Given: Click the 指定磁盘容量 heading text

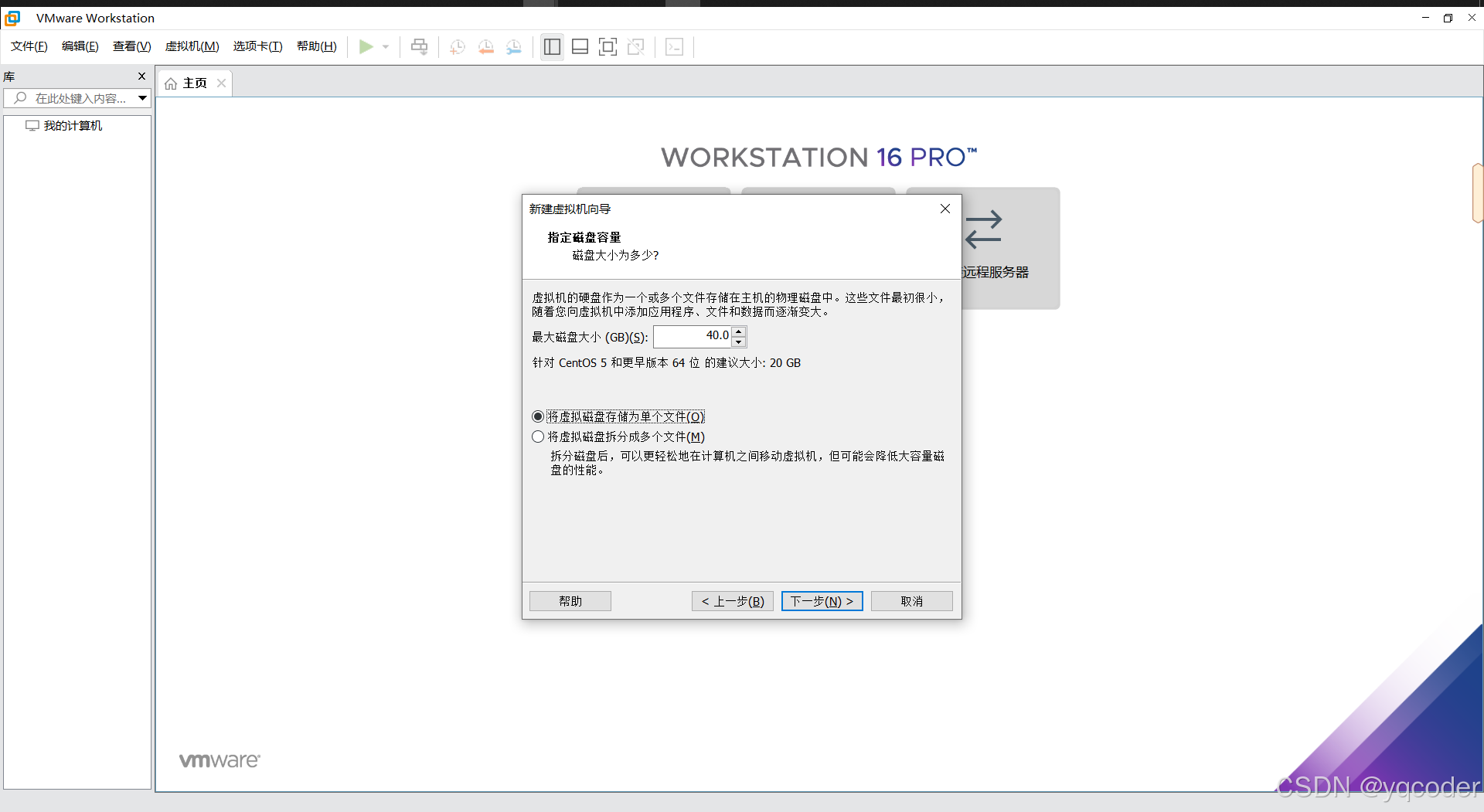Looking at the screenshot, I should pyautogui.click(x=584, y=237).
